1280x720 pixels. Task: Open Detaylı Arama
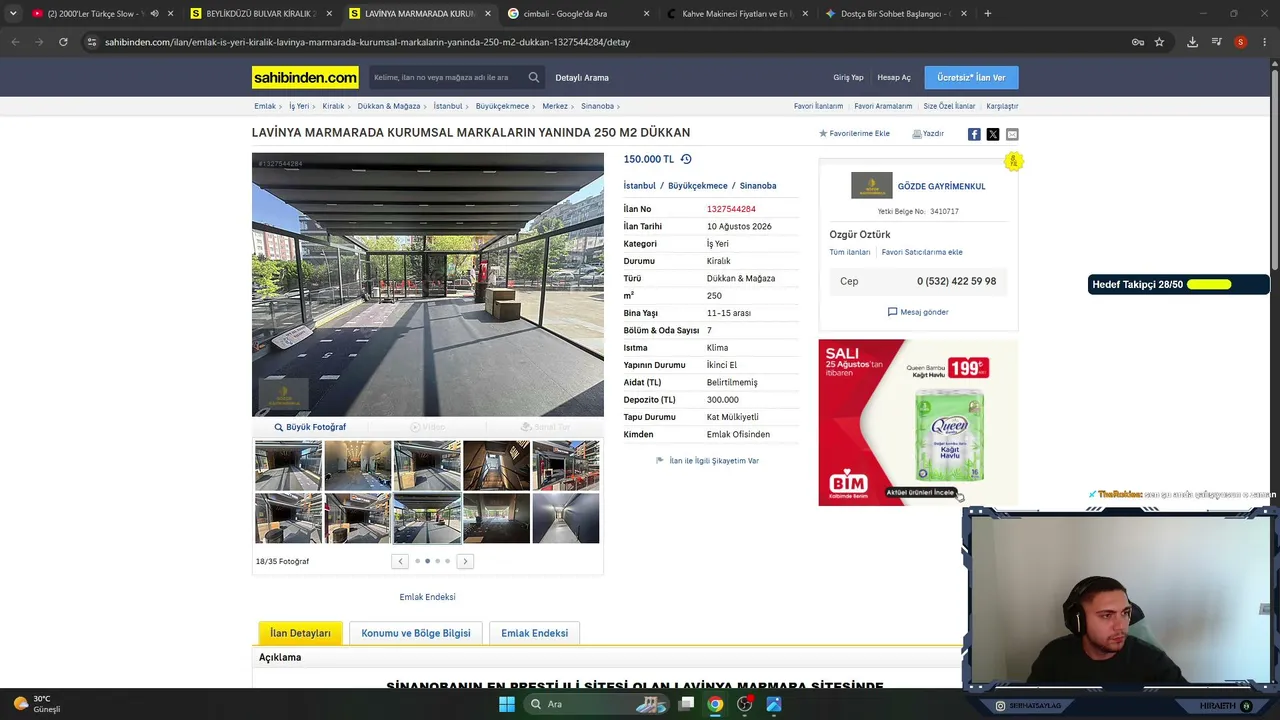(x=582, y=78)
